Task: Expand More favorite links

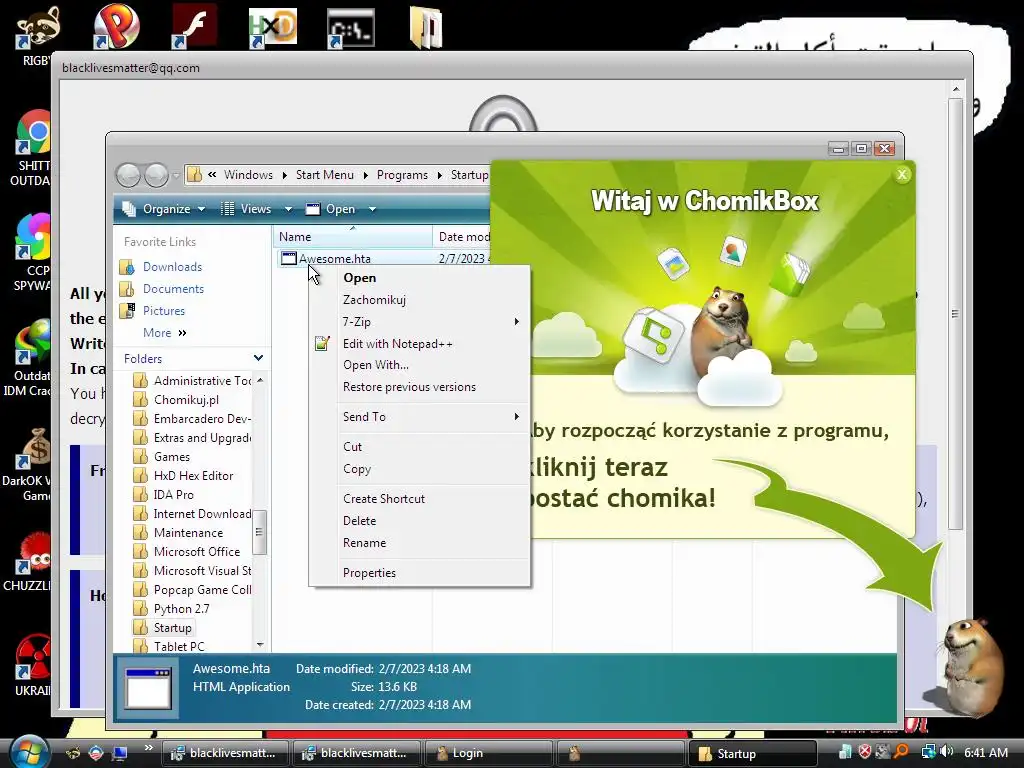Action: [x=165, y=332]
